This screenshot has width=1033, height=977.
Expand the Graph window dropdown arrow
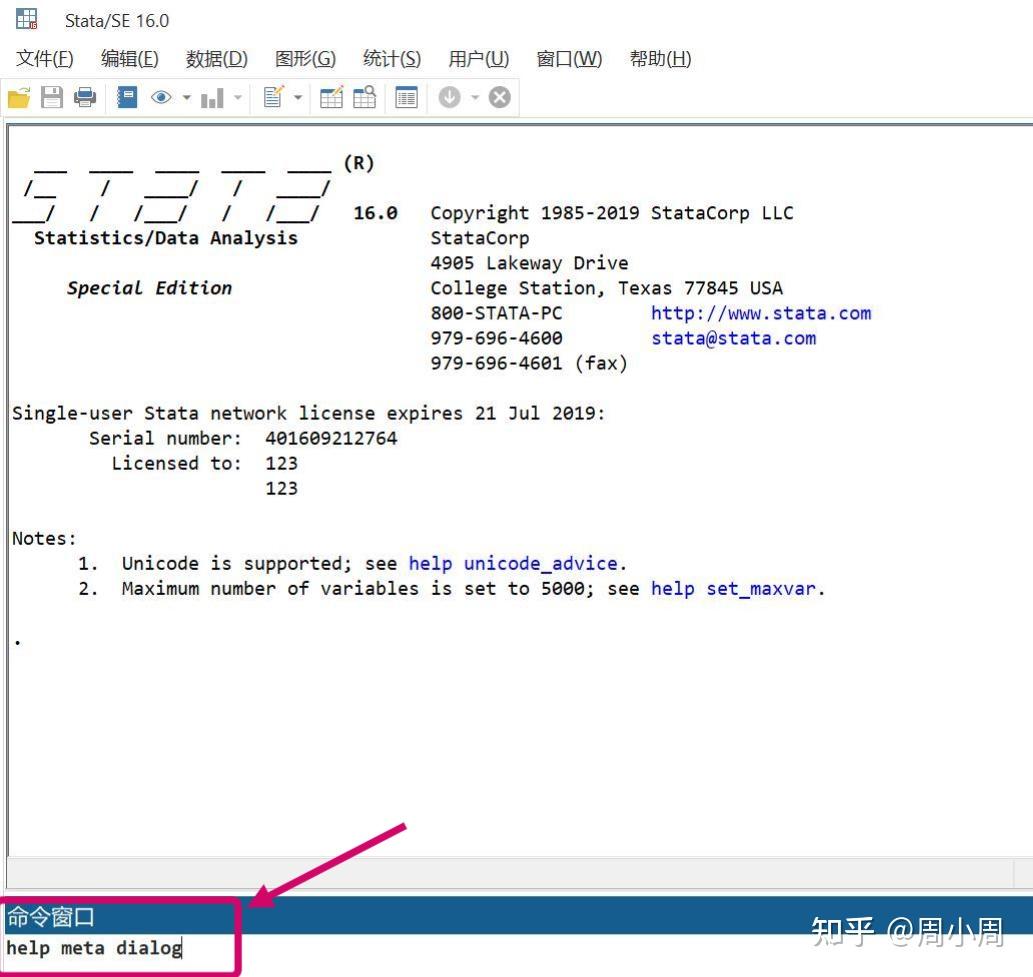pos(238,98)
